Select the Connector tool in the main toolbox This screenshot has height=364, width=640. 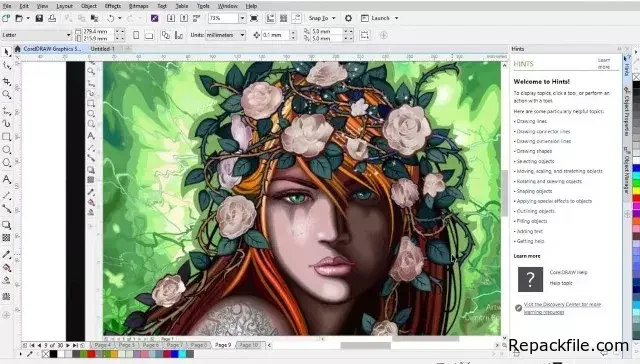[x=7, y=209]
